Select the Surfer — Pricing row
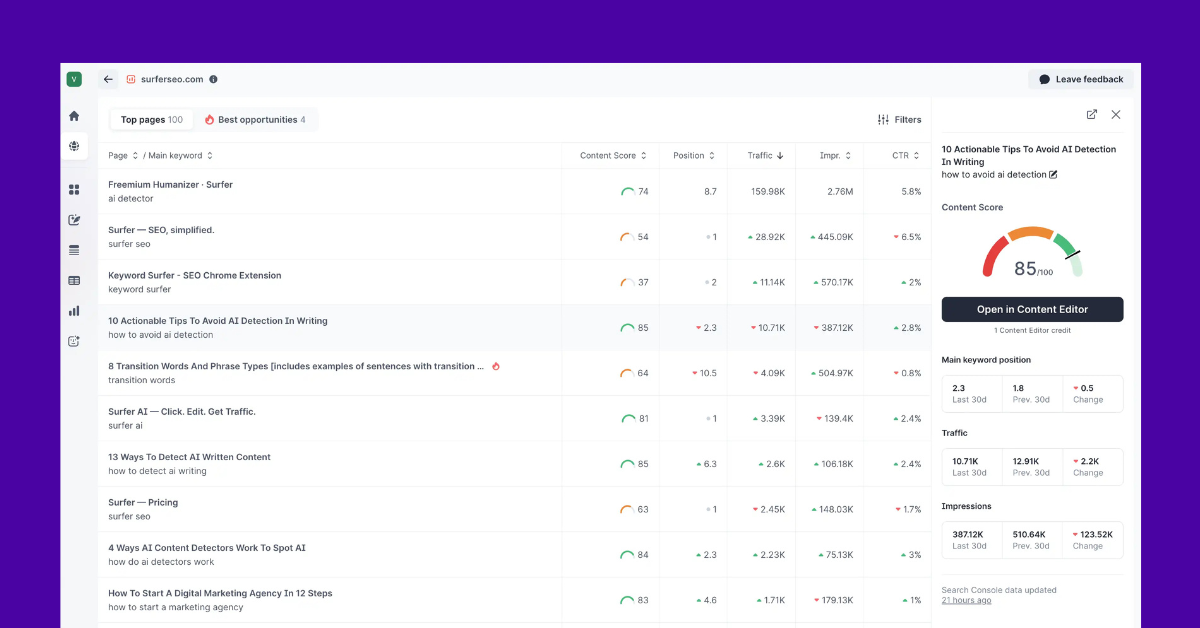The image size is (1200, 628). [x=143, y=503]
